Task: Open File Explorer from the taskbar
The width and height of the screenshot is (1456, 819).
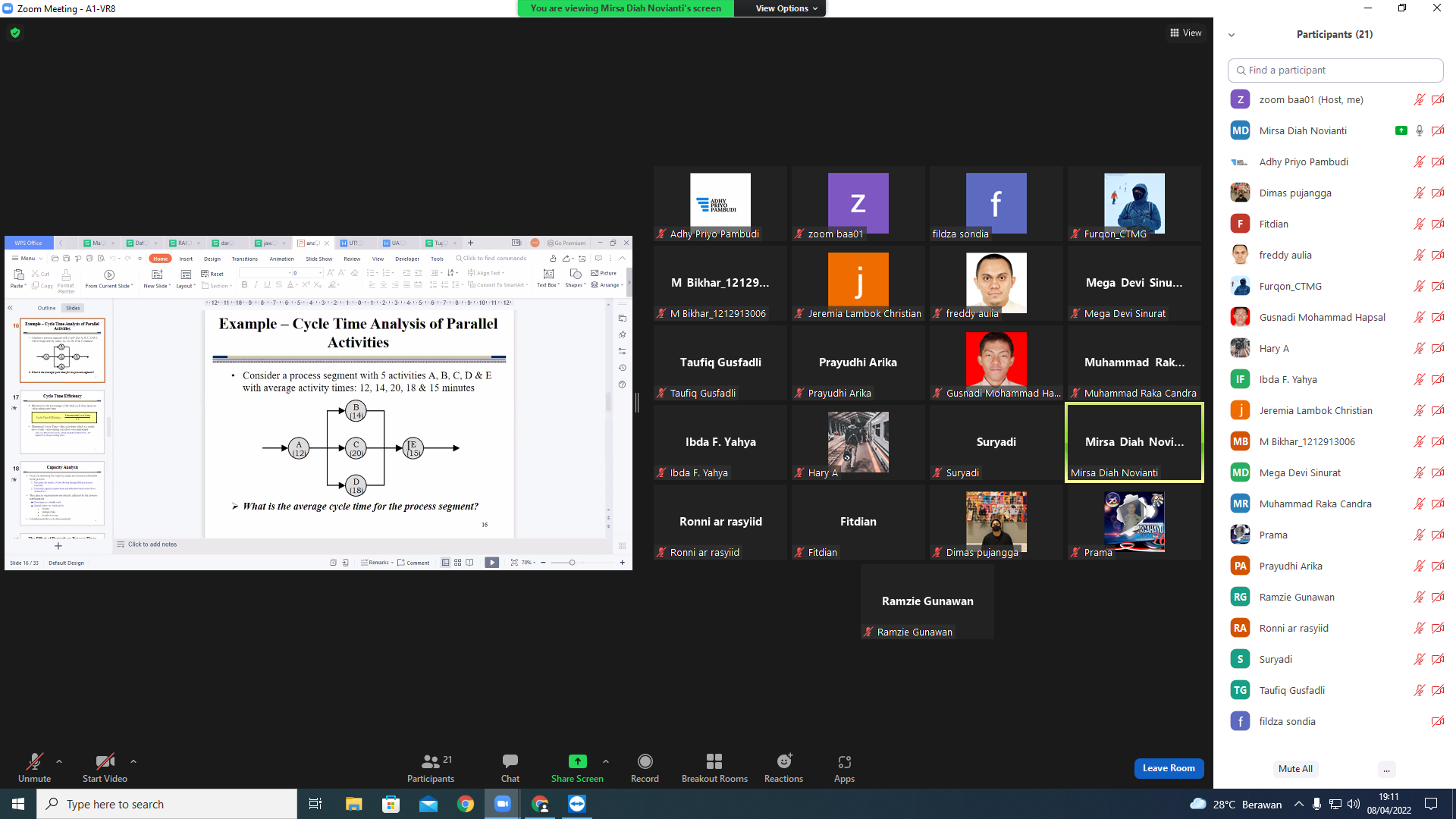Action: click(353, 804)
